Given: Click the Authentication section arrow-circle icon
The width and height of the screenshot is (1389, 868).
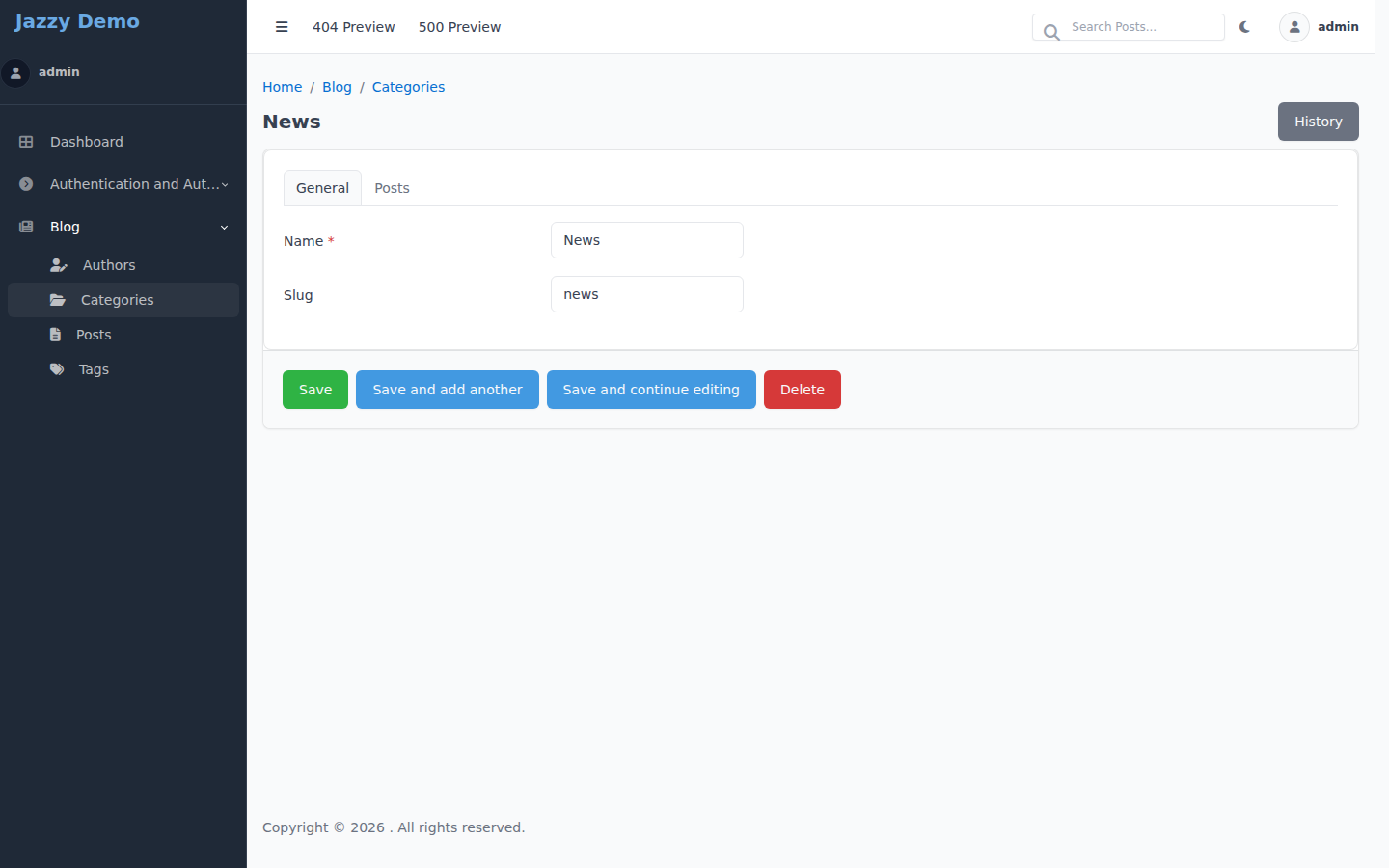Looking at the screenshot, I should pyautogui.click(x=26, y=184).
